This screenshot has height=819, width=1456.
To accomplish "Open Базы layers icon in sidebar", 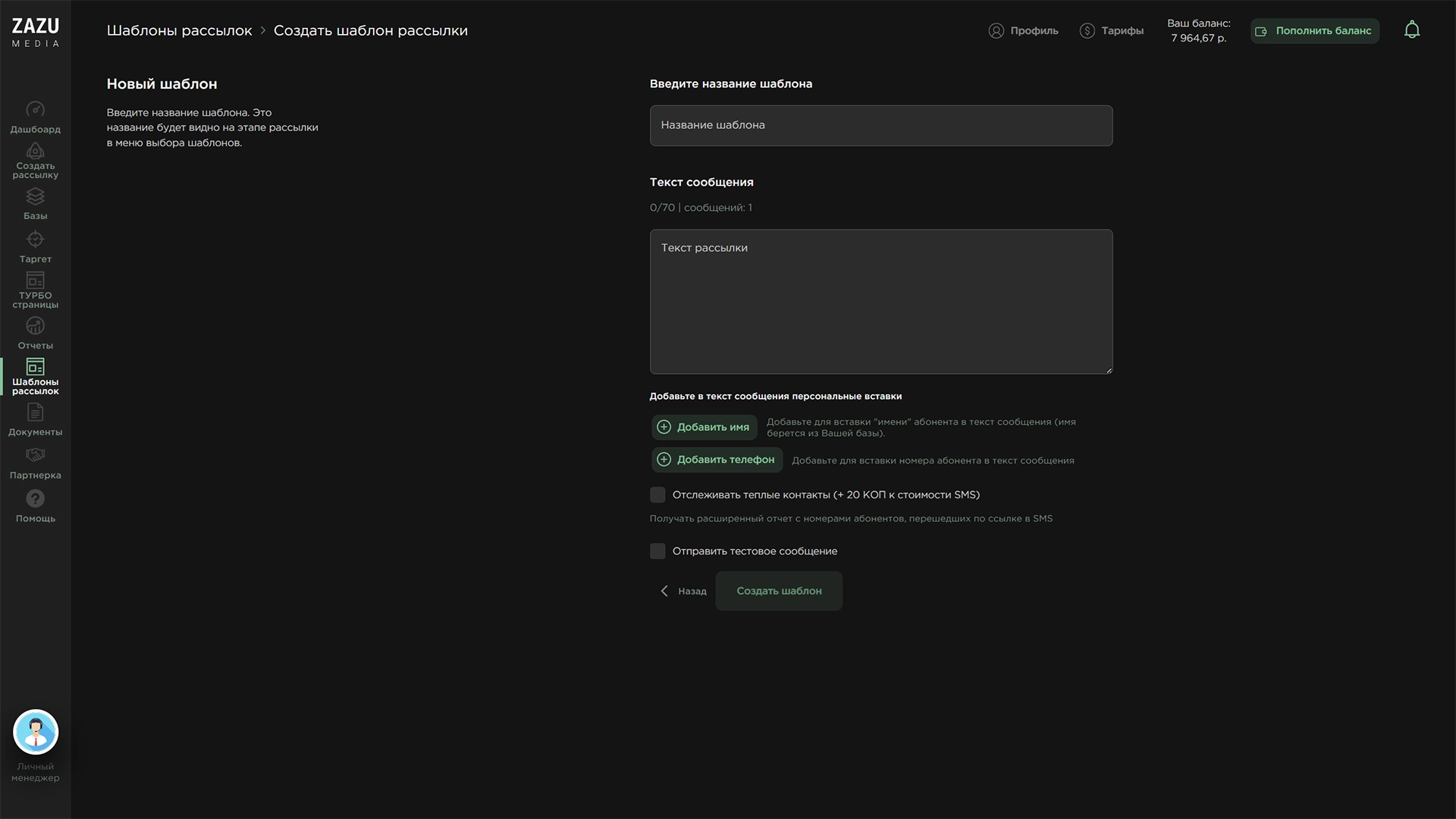I will 35,196.
